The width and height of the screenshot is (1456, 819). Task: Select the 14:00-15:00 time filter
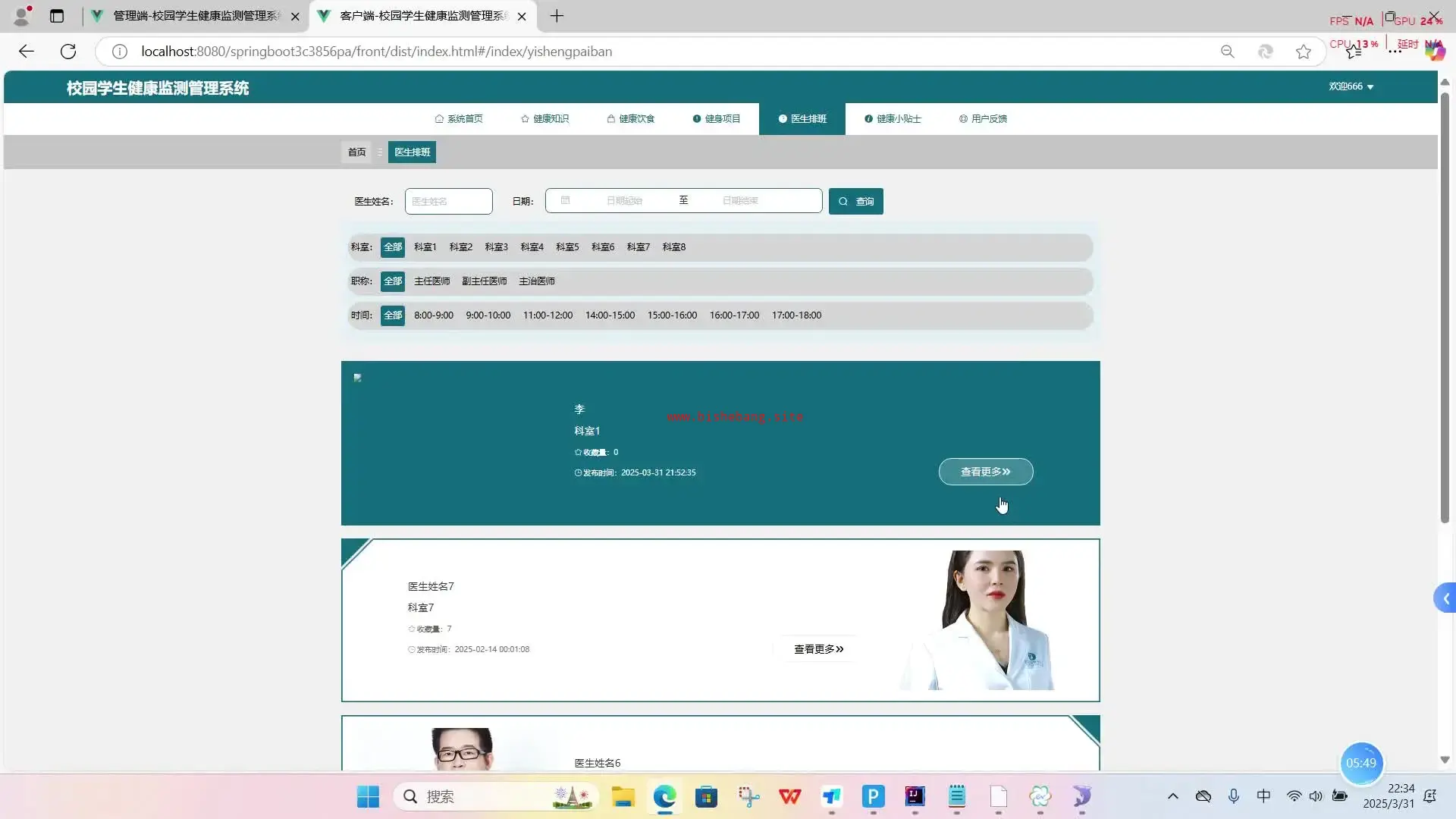click(x=610, y=315)
